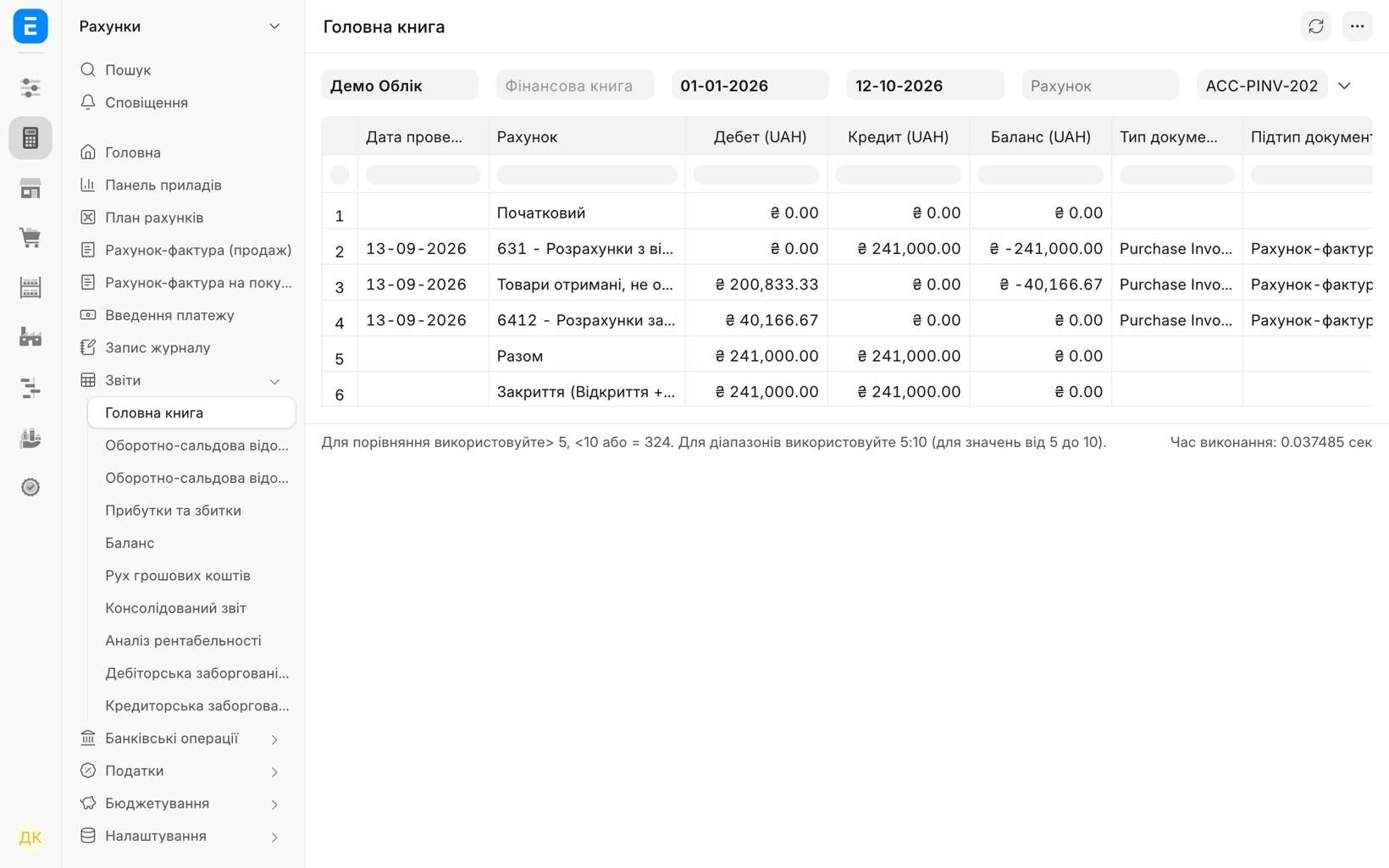Click the Демо Облік company field

point(400,86)
